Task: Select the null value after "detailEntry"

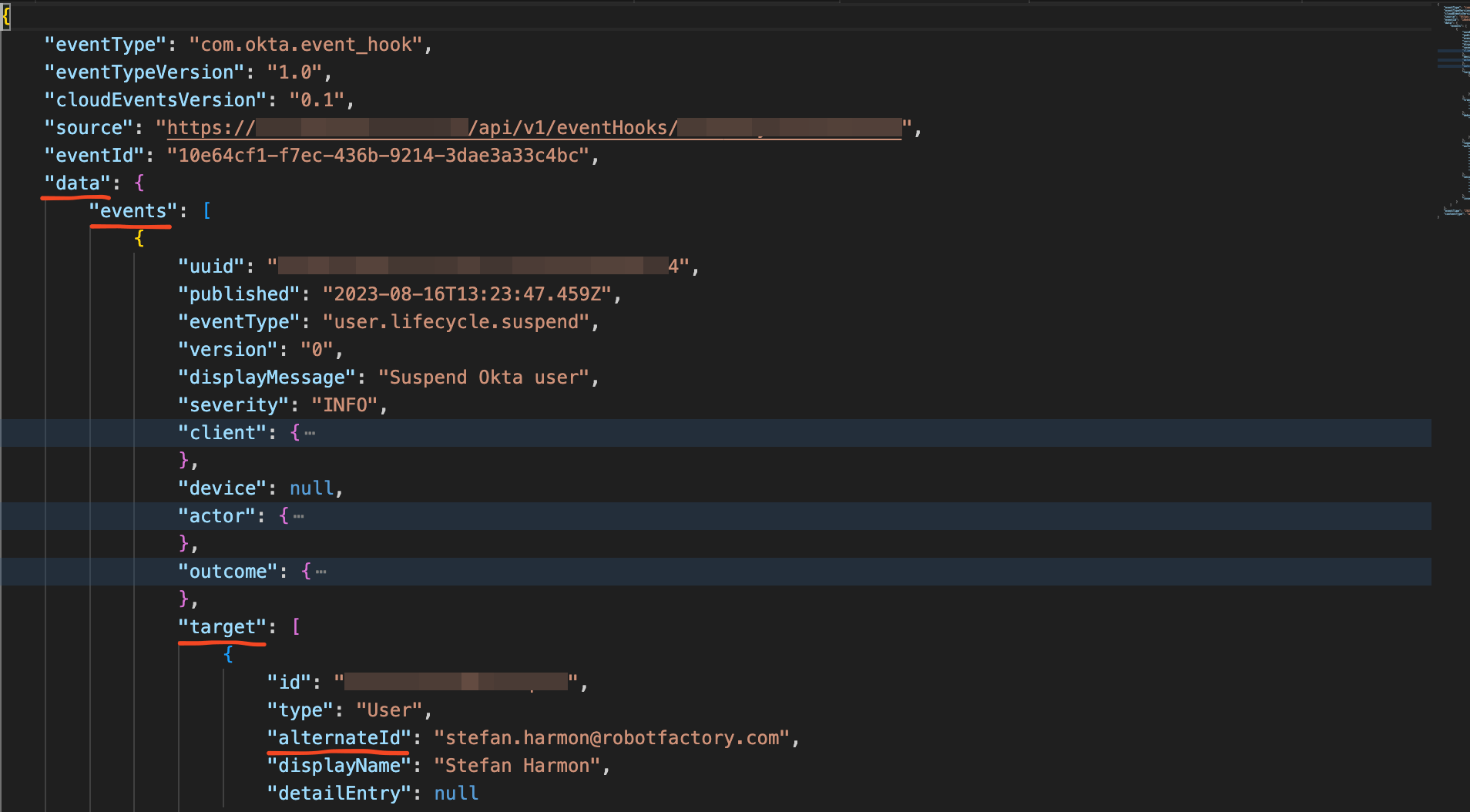Action: coord(456,794)
